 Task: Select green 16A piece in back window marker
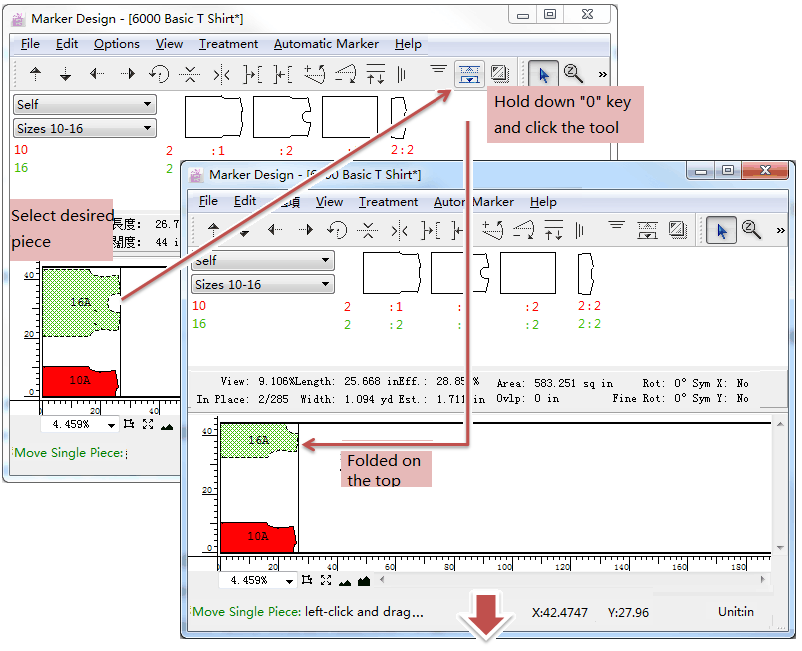[x=80, y=302]
